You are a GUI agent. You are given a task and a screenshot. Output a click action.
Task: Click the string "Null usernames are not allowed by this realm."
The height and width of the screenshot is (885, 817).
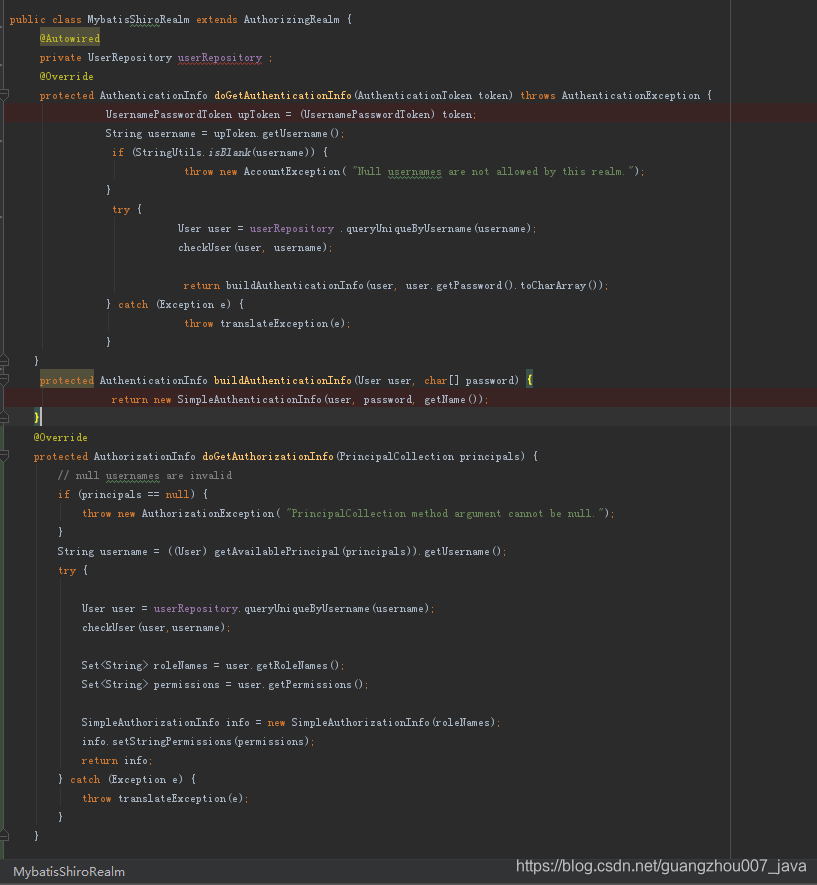click(491, 172)
